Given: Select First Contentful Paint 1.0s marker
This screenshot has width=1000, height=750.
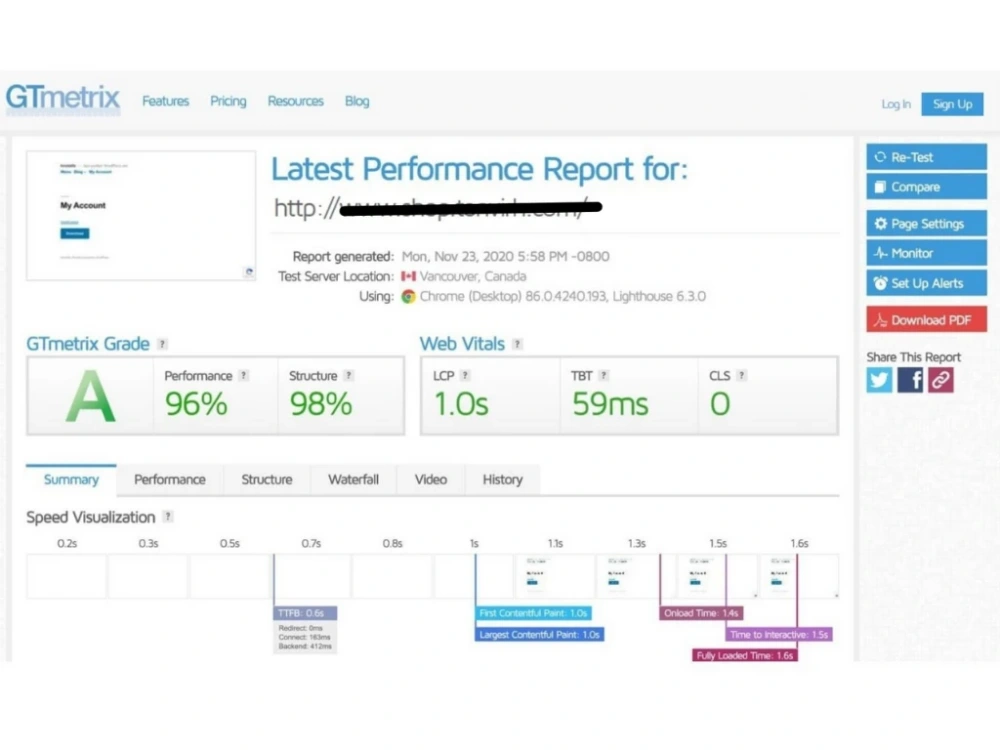Looking at the screenshot, I should tap(533, 613).
